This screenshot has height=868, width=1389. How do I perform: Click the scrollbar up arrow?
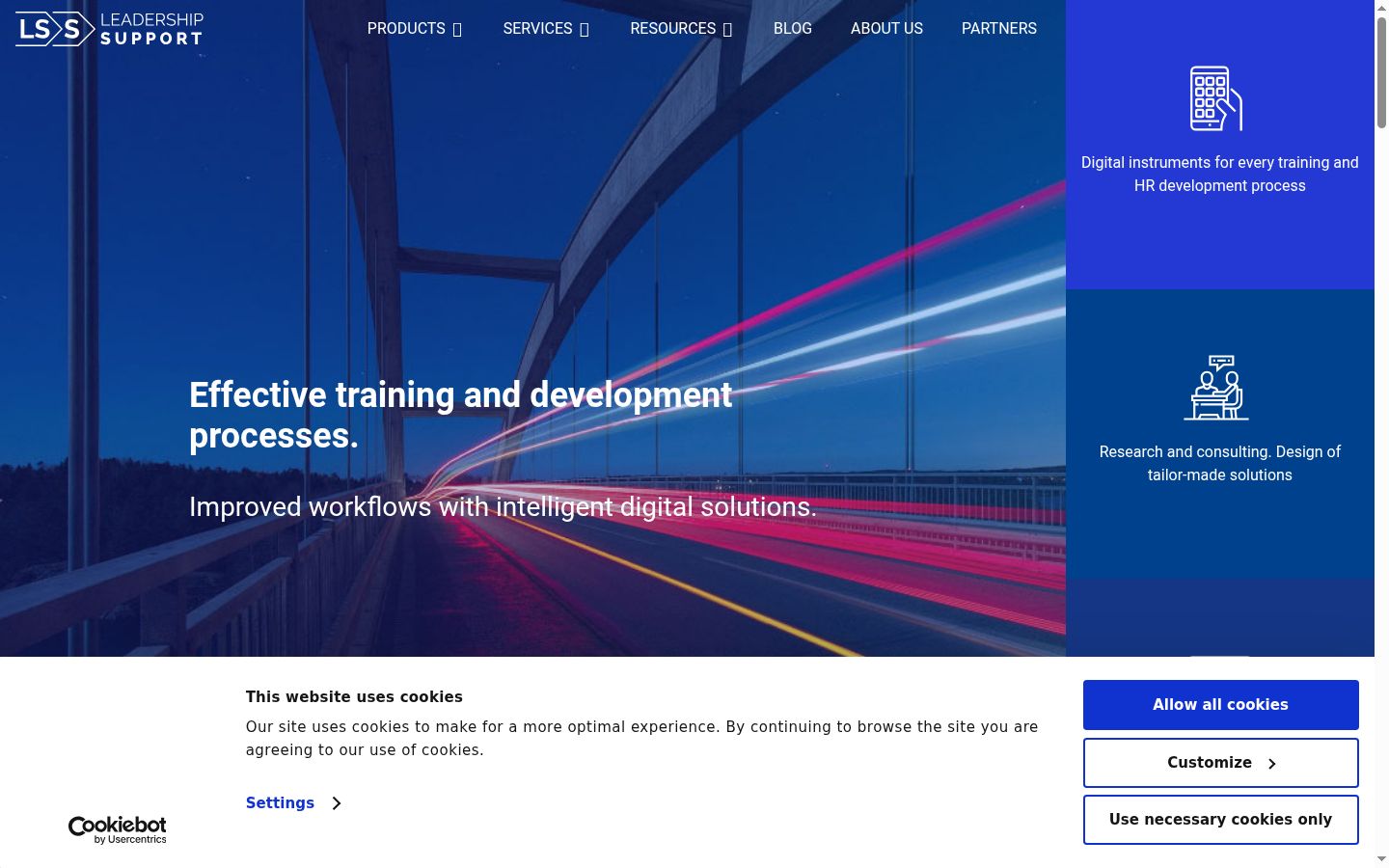click(1381, 8)
